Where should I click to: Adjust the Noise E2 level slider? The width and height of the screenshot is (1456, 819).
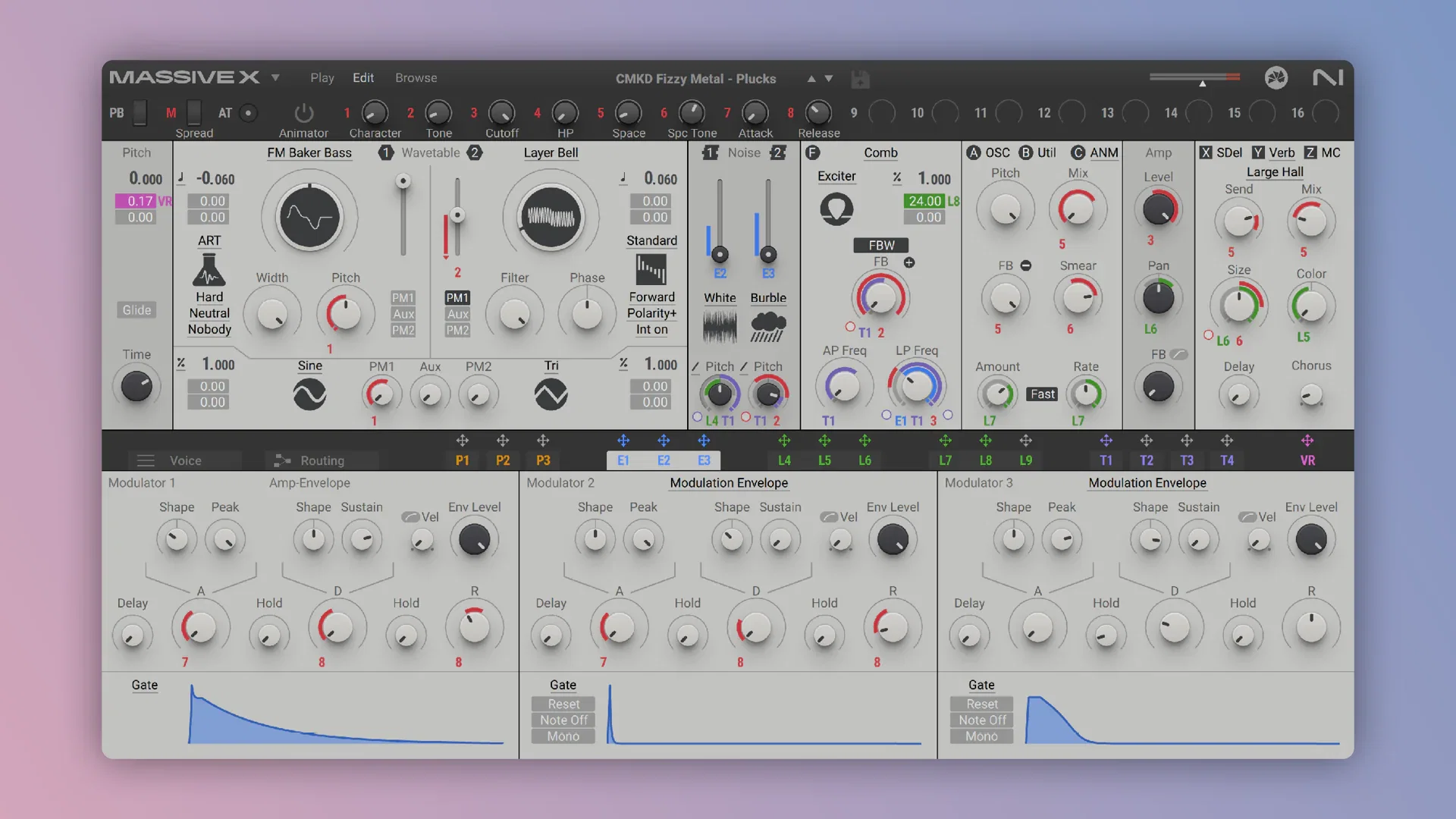(720, 255)
